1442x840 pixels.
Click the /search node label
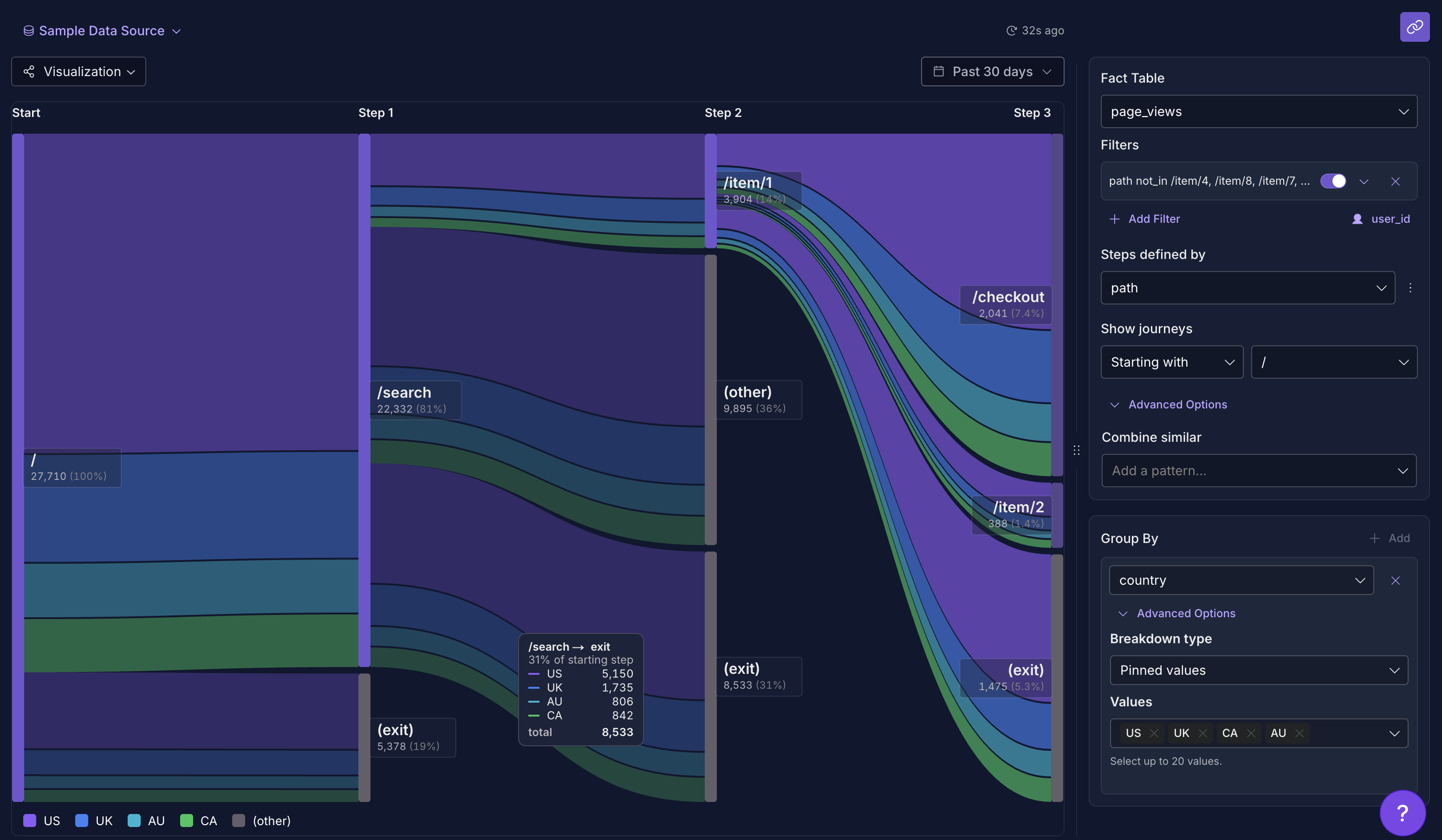click(416, 400)
